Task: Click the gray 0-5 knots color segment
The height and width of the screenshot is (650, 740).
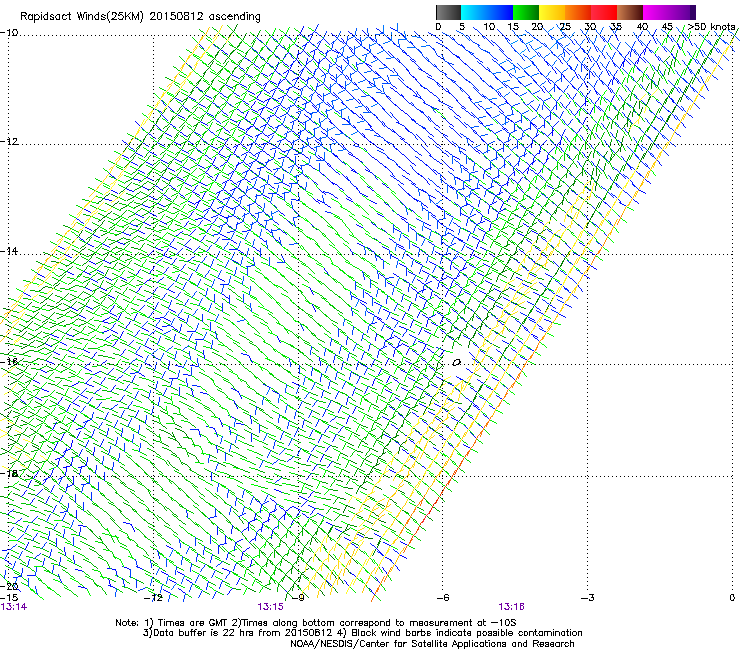Action: tap(448, 12)
